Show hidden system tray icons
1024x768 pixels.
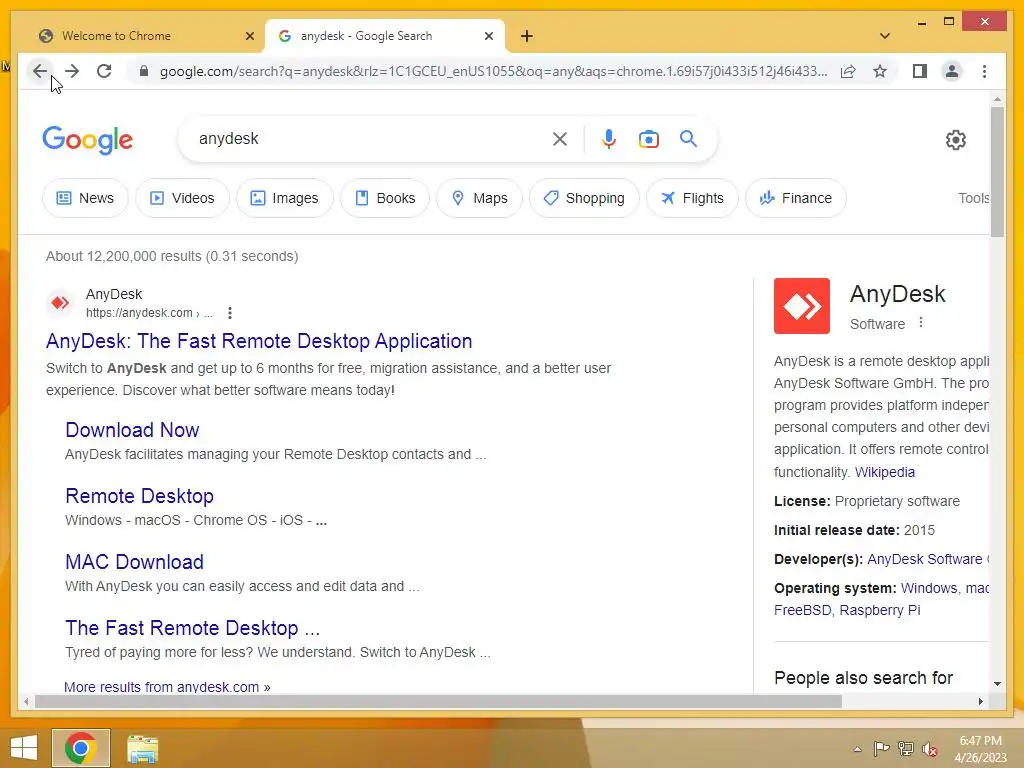857,749
